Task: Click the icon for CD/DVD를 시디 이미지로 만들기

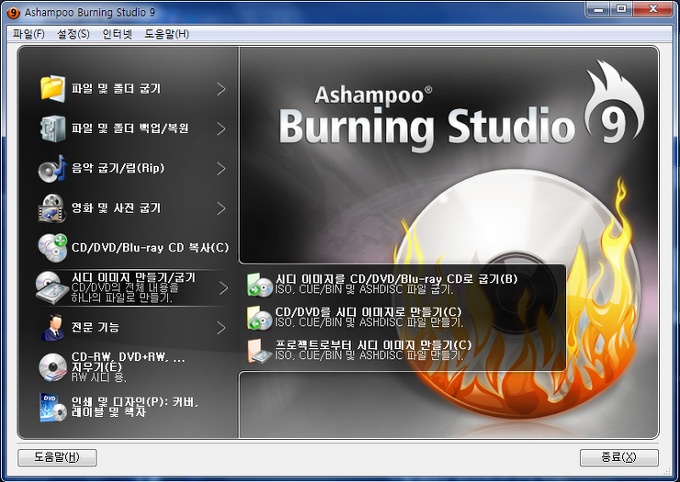Action: tap(259, 318)
